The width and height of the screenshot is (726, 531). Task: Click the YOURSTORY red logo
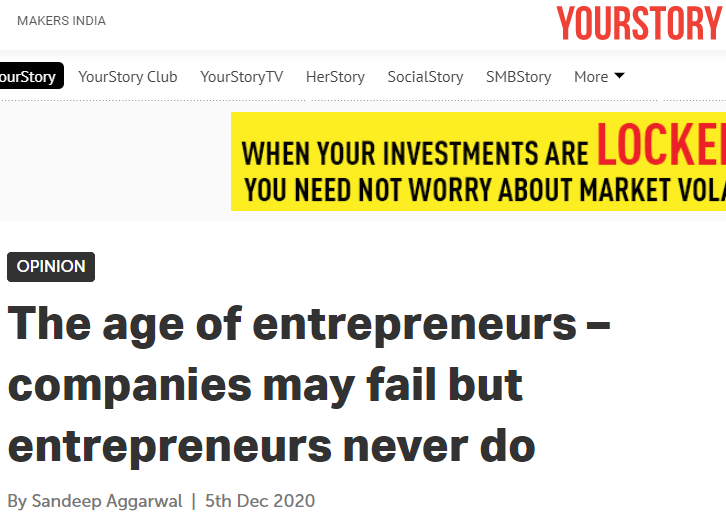click(x=640, y=22)
